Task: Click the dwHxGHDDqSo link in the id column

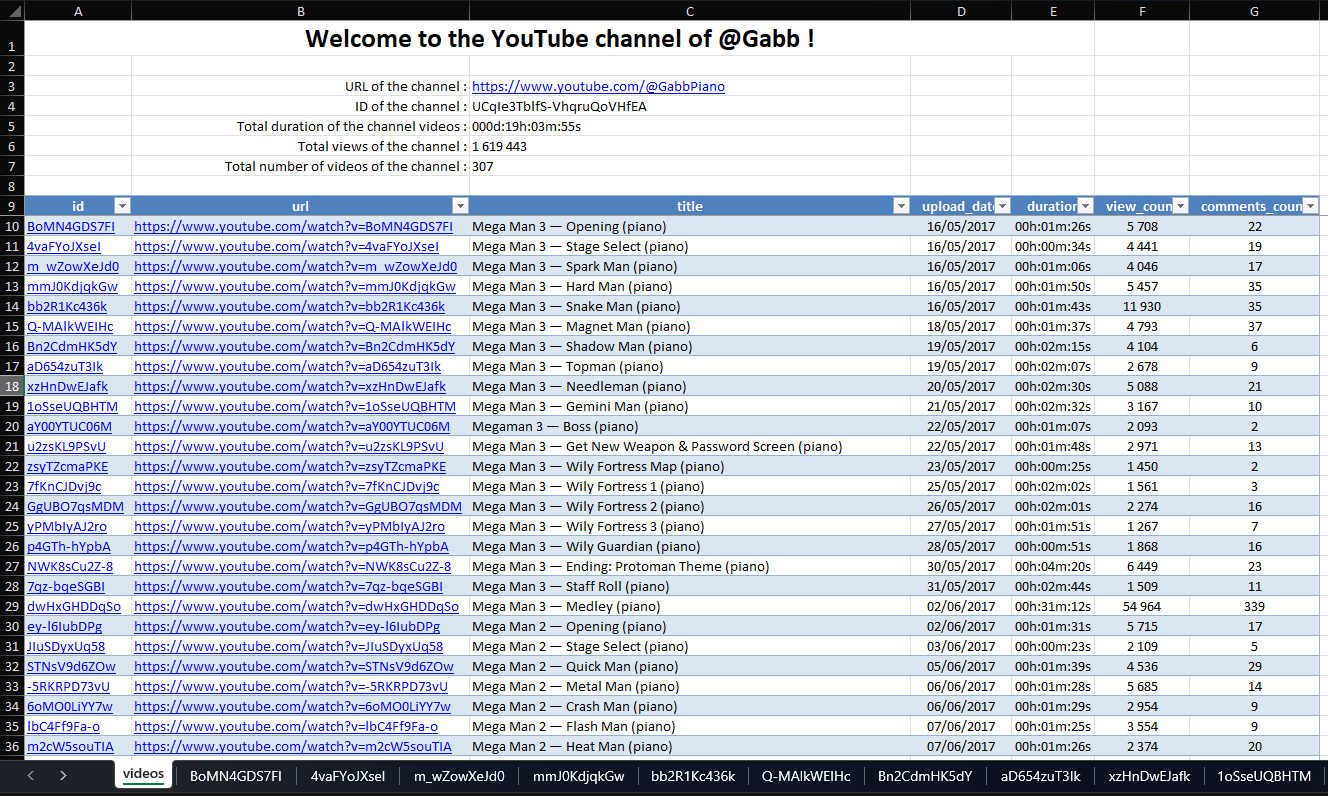Action: [74, 607]
